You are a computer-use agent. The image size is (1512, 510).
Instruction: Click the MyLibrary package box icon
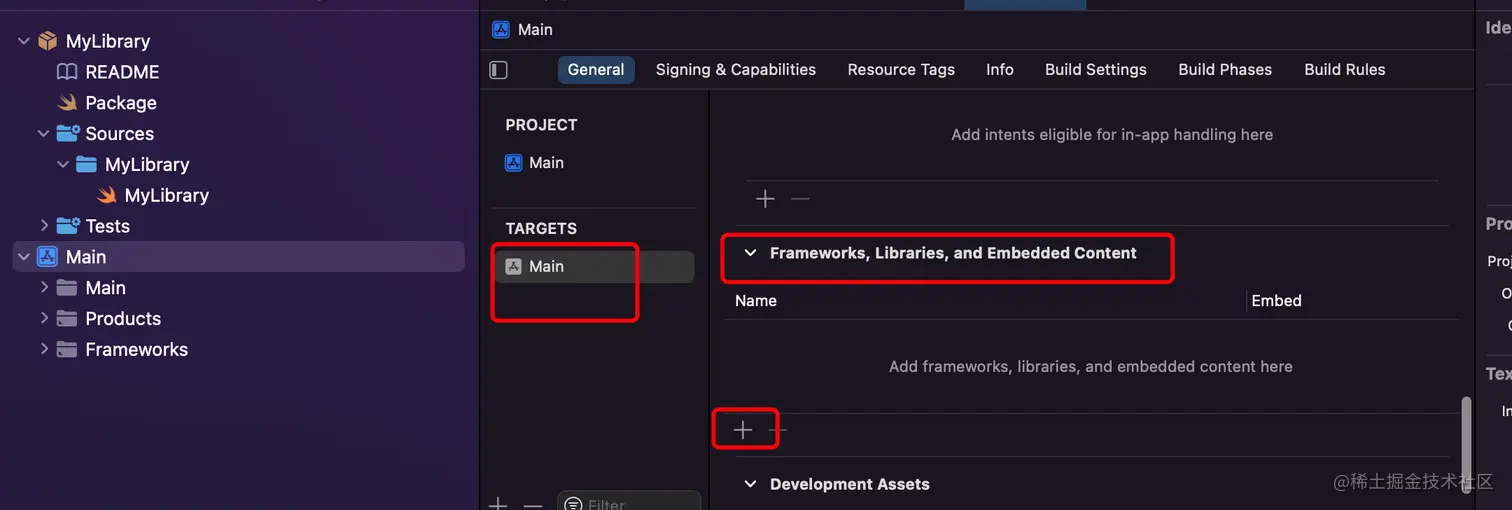(47, 41)
